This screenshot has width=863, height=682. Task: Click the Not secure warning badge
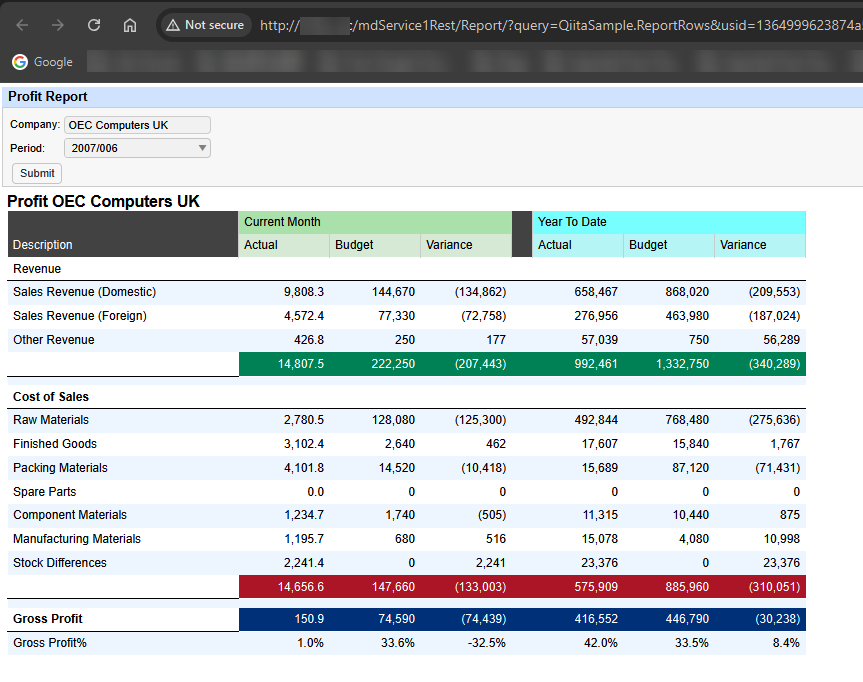(205, 25)
